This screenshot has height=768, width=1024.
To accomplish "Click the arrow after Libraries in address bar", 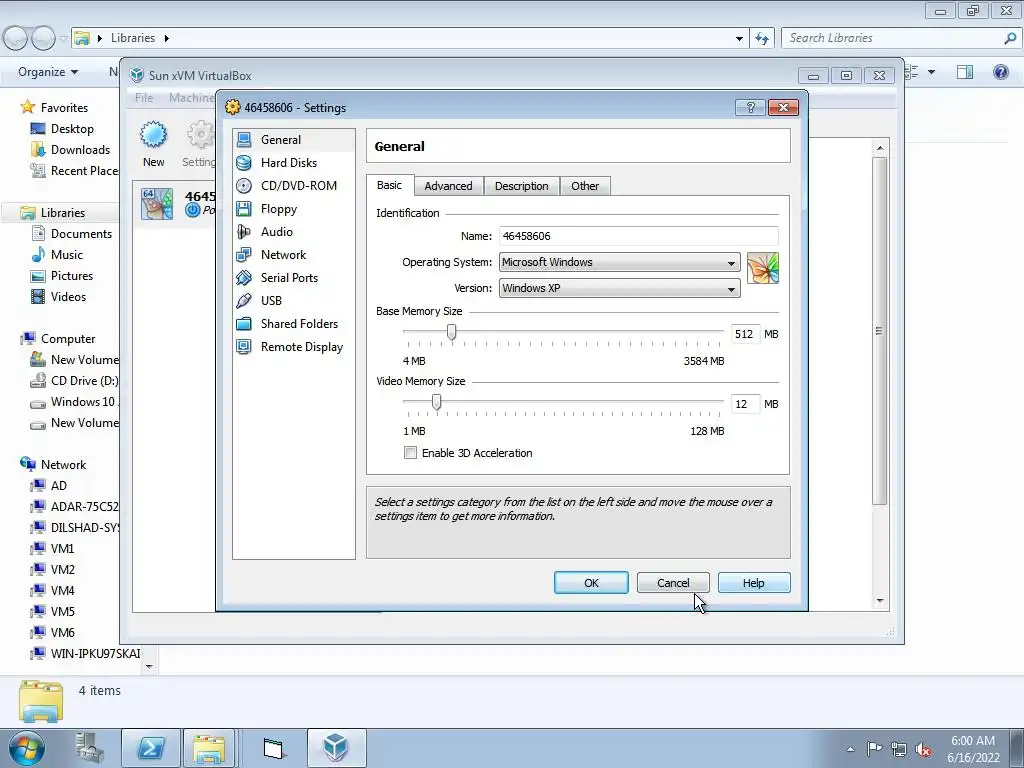I will 167,38.
